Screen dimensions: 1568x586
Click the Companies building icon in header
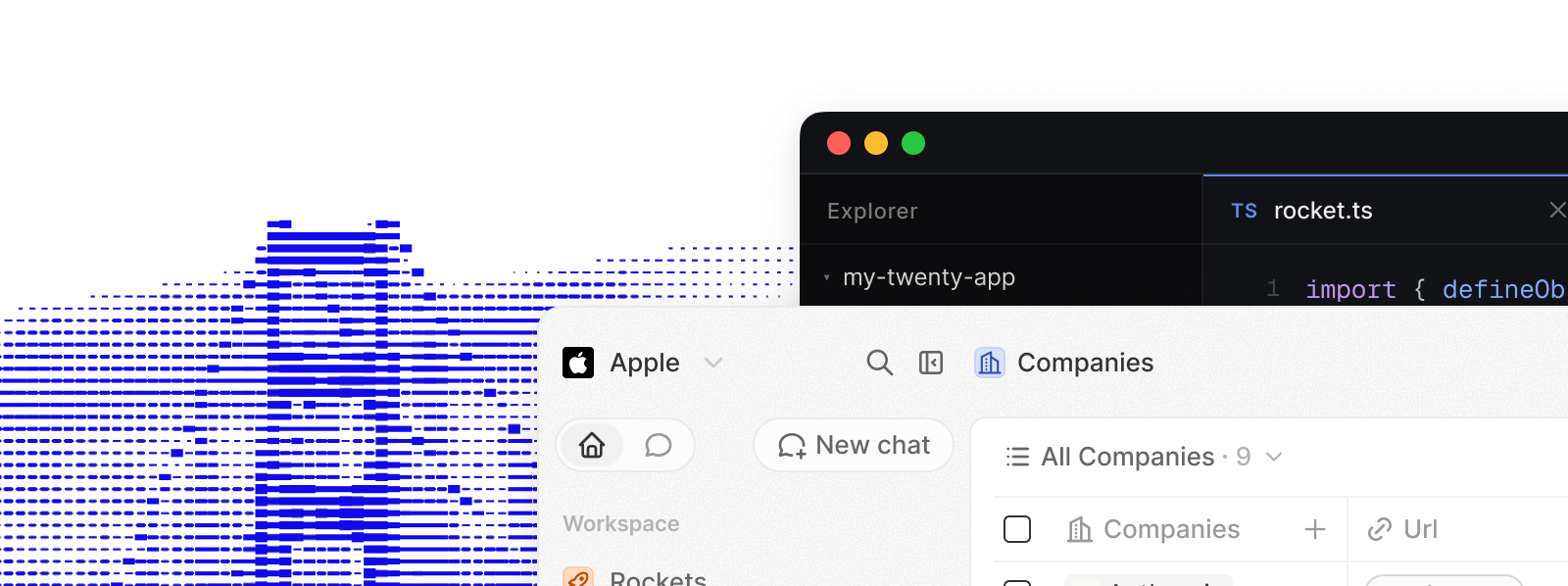(x=990, y=363)
